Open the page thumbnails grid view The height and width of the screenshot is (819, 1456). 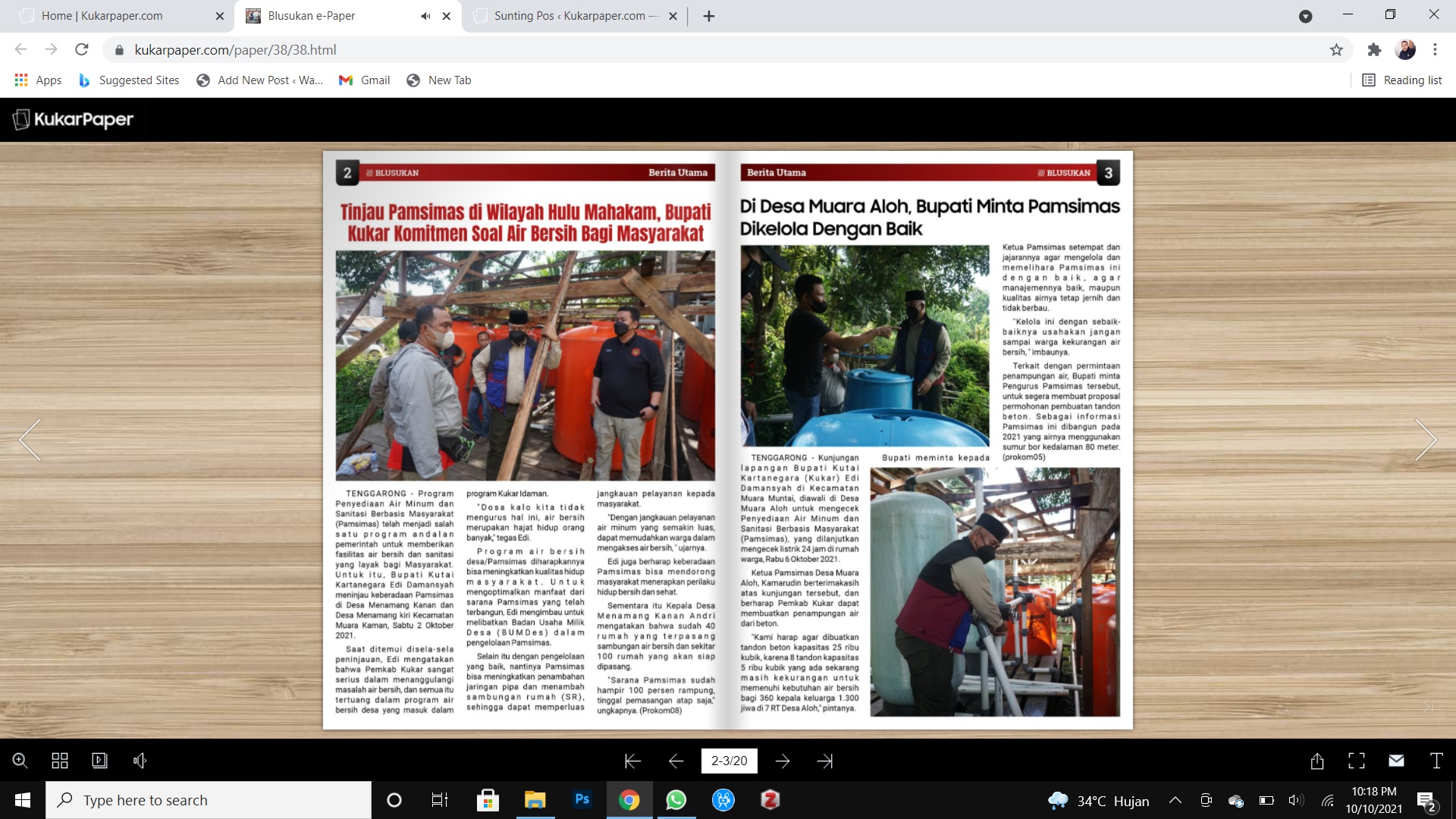60,761
